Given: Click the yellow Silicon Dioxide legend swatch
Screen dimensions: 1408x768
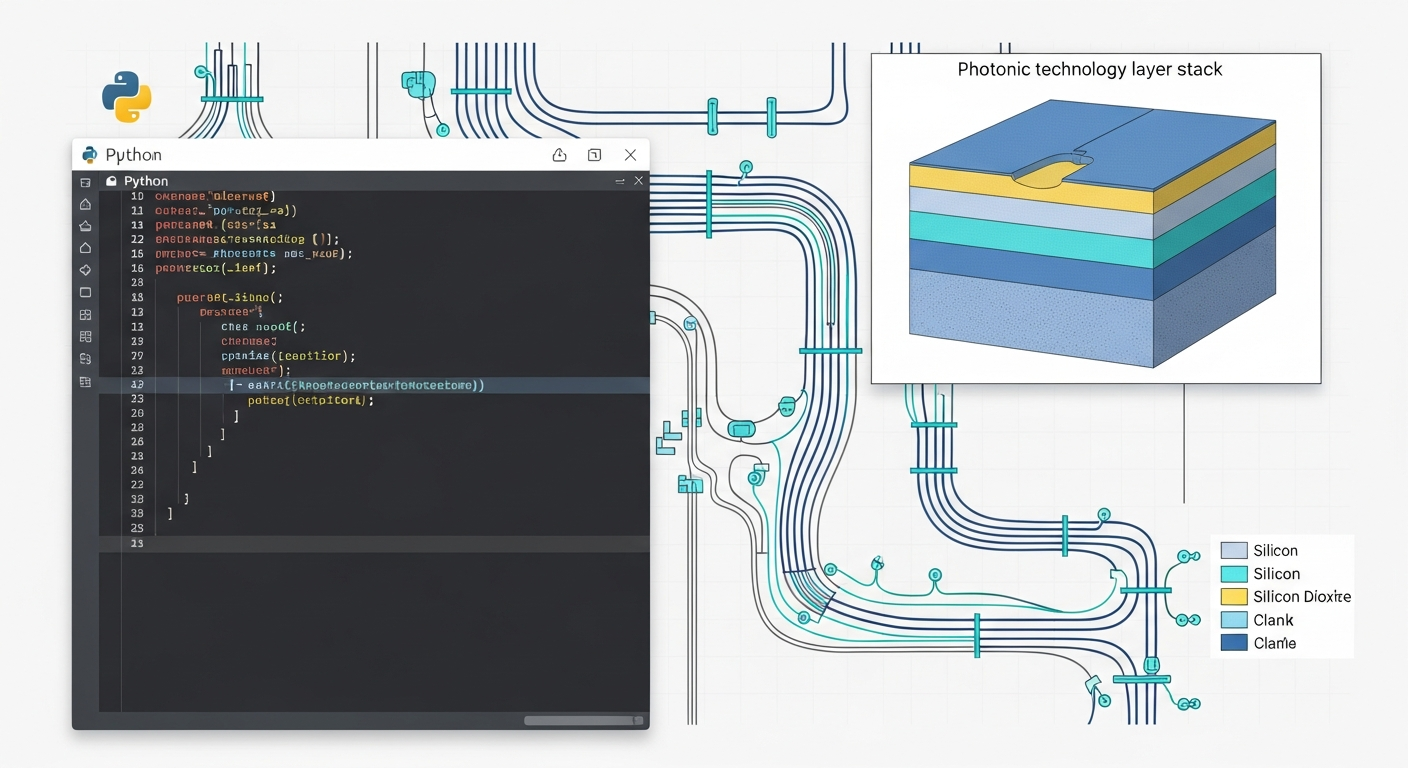Looking at the screenshot, I should click(x=1234, y=597).
